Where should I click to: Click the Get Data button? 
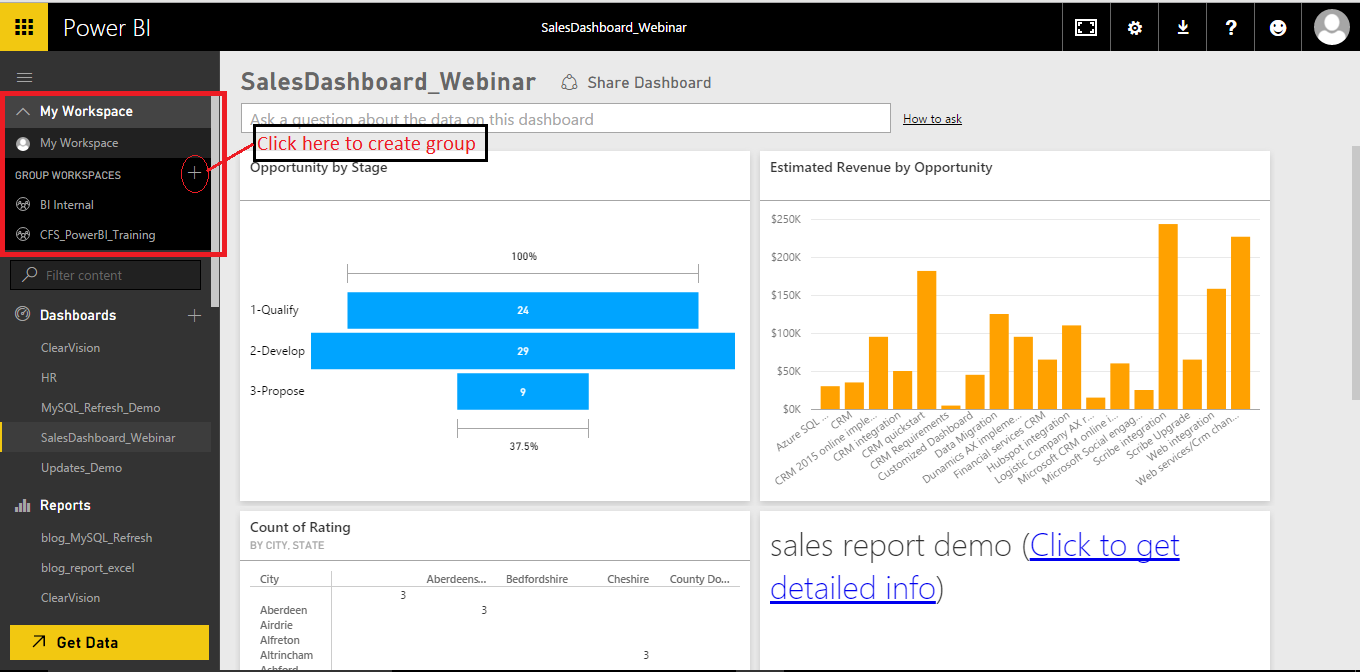click(x=109, y=642)
